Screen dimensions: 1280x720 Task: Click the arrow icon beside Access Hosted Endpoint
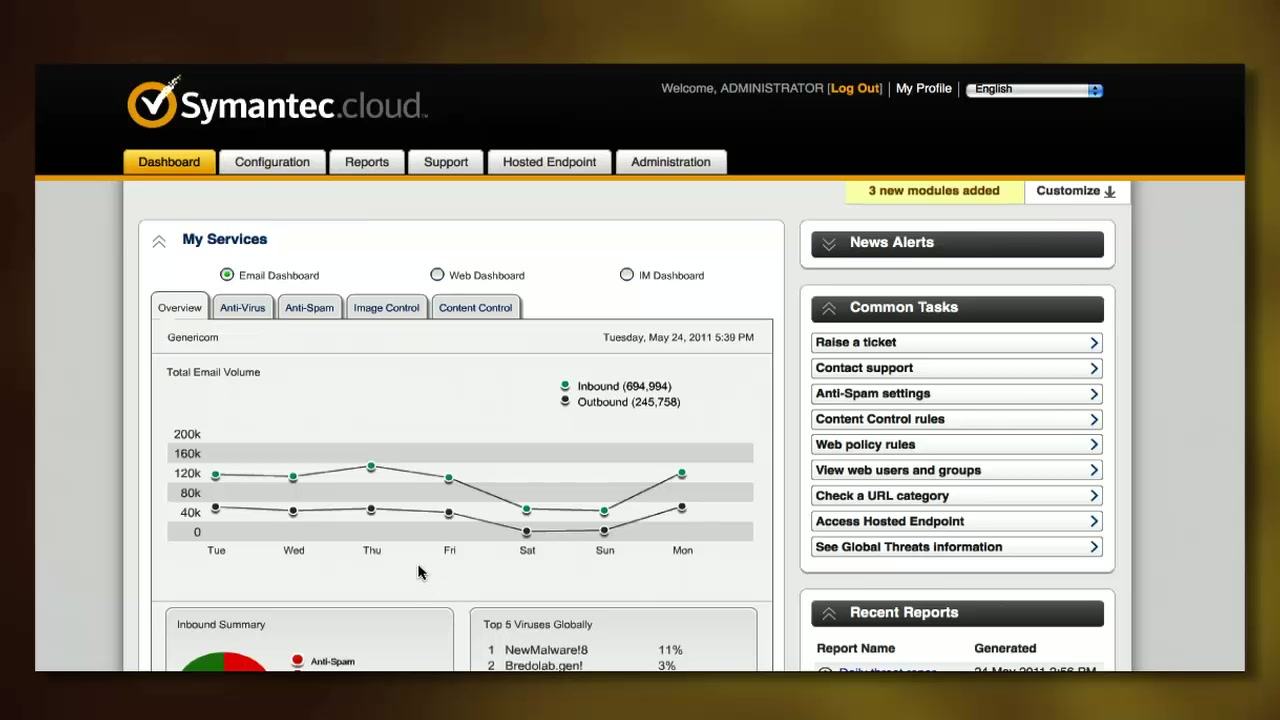pos(1094,521)
